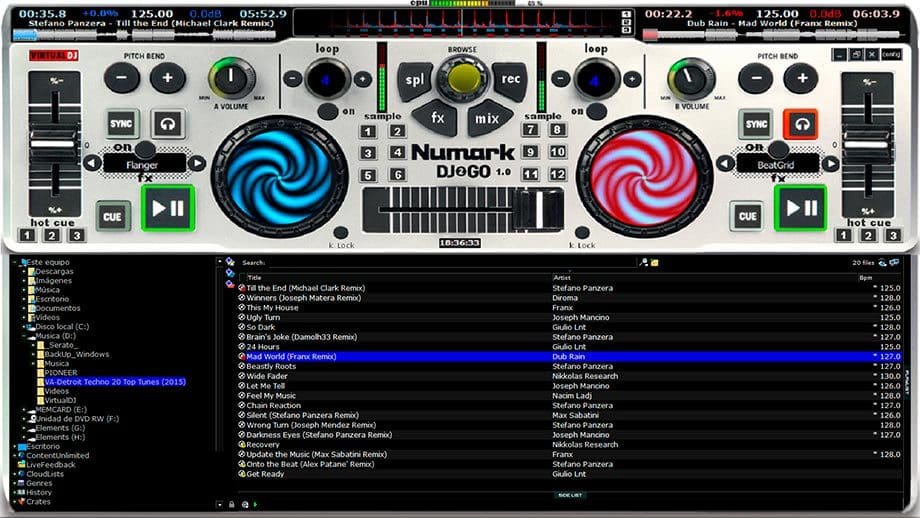
Task: Decrease deck A loop length with minus
Action: 293,78
